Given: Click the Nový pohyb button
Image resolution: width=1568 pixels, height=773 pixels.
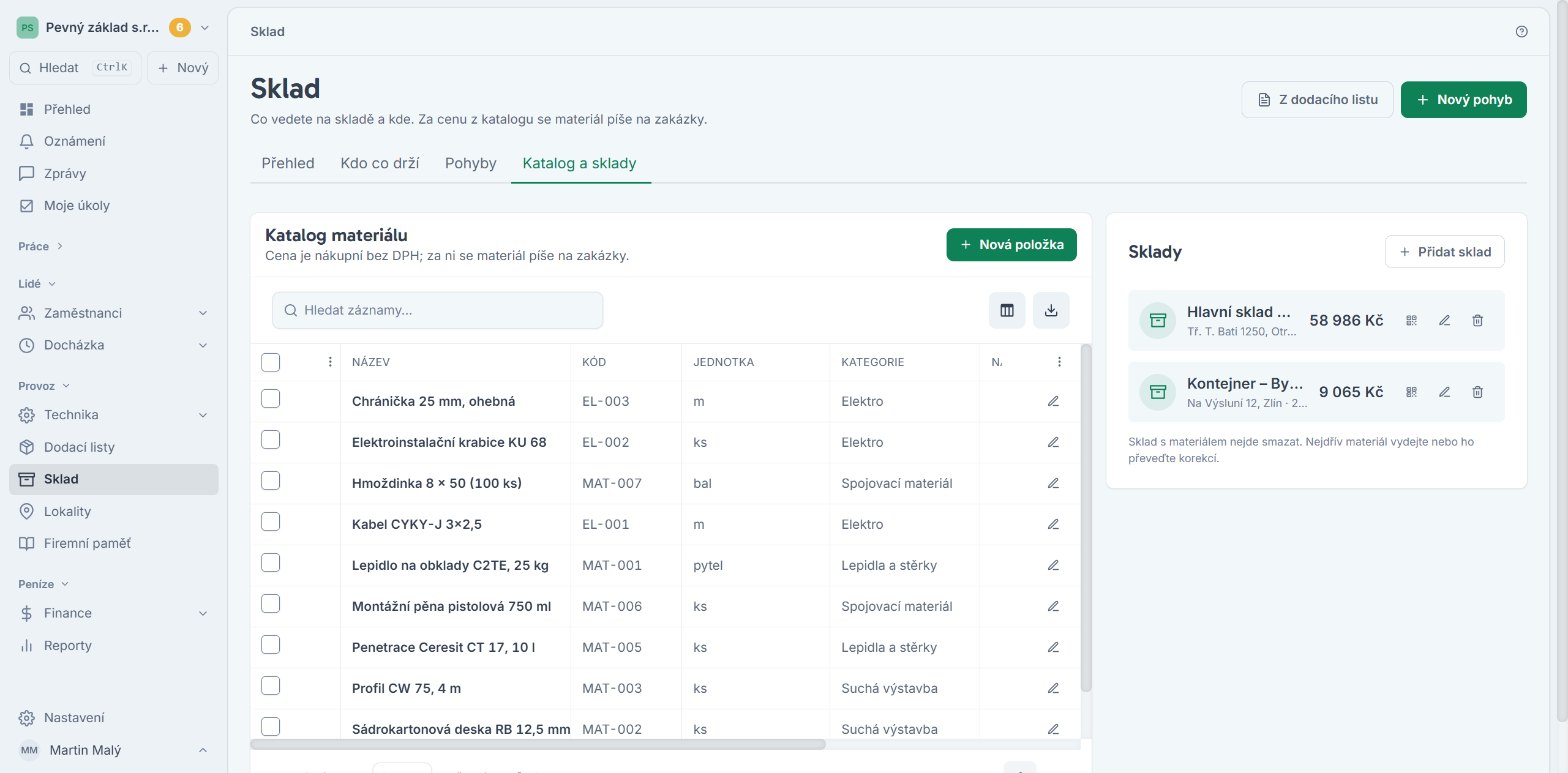Looking at the screenshot, I should click(1464, 100).
